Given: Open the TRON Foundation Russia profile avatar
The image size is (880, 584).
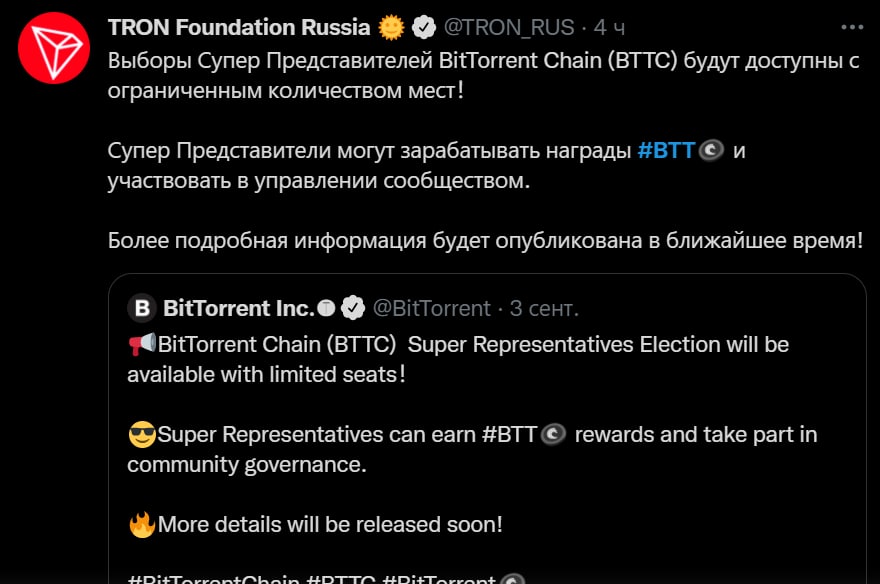Looking at the screenshot, I should point(54,48).
